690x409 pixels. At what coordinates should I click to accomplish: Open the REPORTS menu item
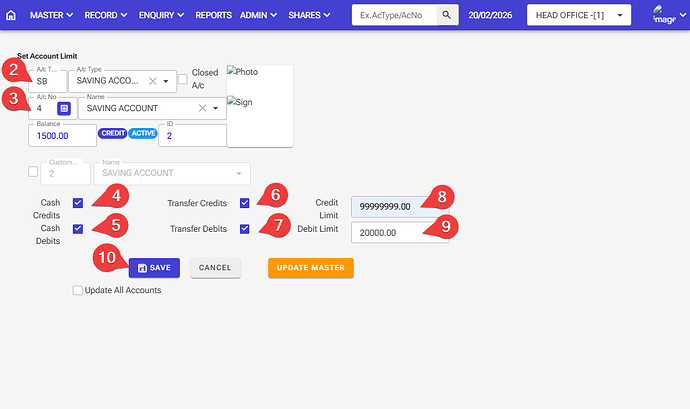pyautogui.click(x=214, y=16)
